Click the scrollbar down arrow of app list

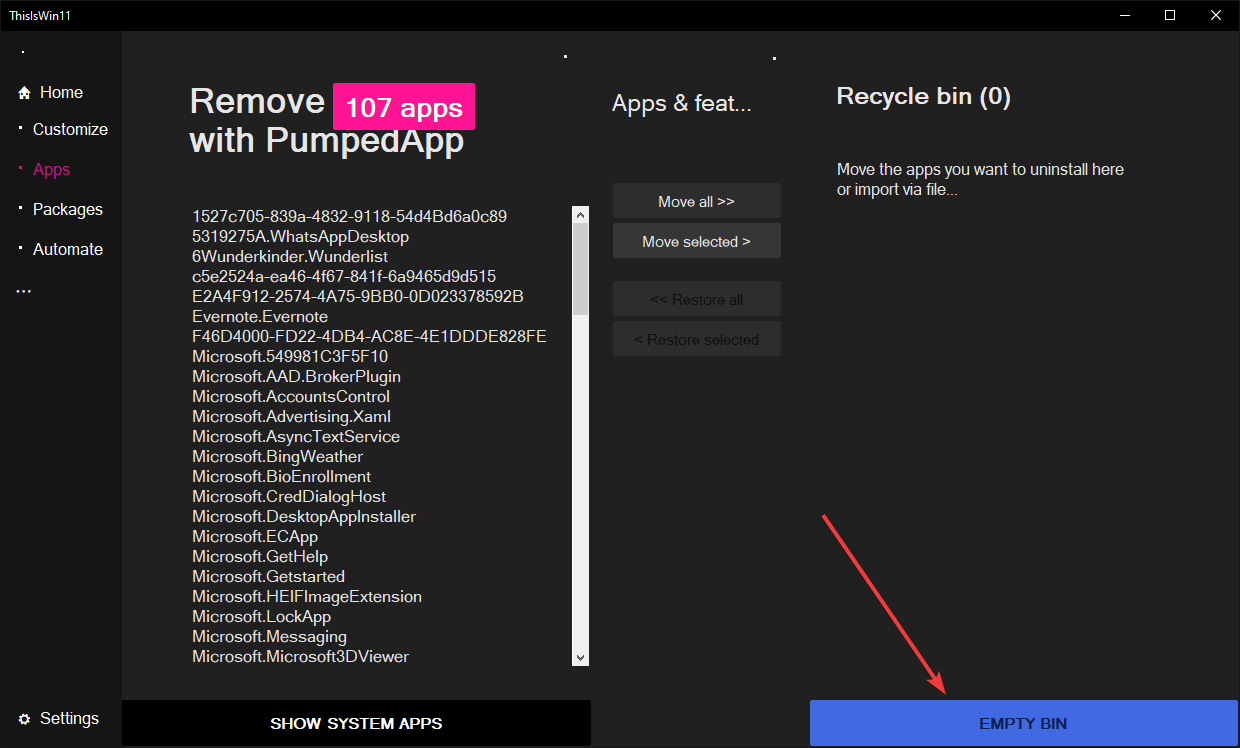coord(580,657)
